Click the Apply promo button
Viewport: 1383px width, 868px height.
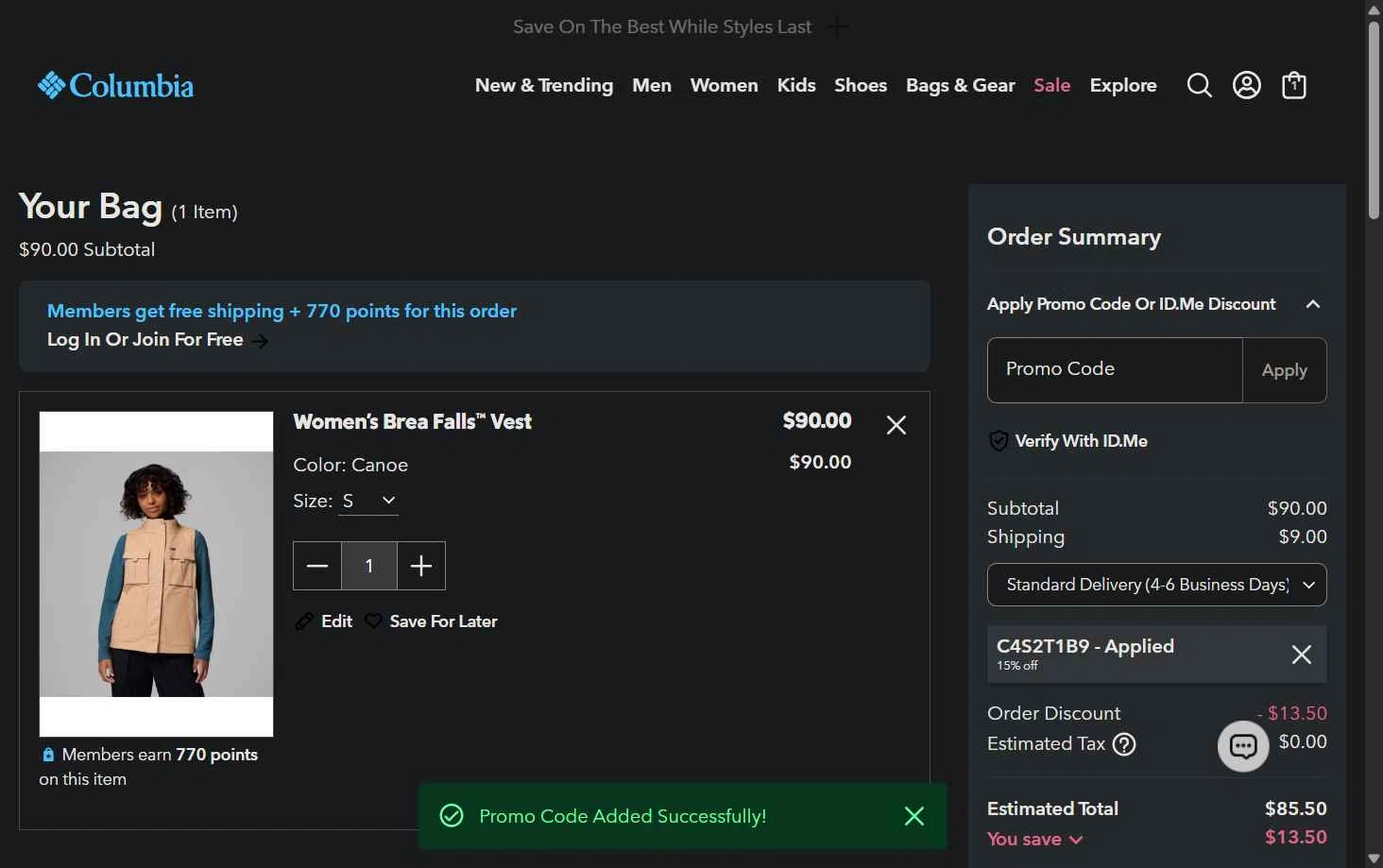pyautogui.click(x=1284, y=370)
